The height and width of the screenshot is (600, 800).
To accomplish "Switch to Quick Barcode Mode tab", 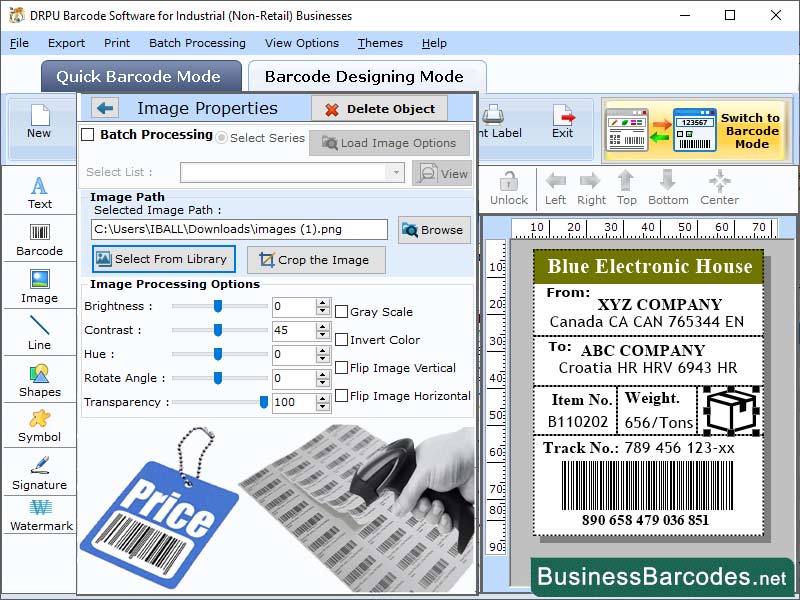I will pyautogui.click(x=141, y=76).
